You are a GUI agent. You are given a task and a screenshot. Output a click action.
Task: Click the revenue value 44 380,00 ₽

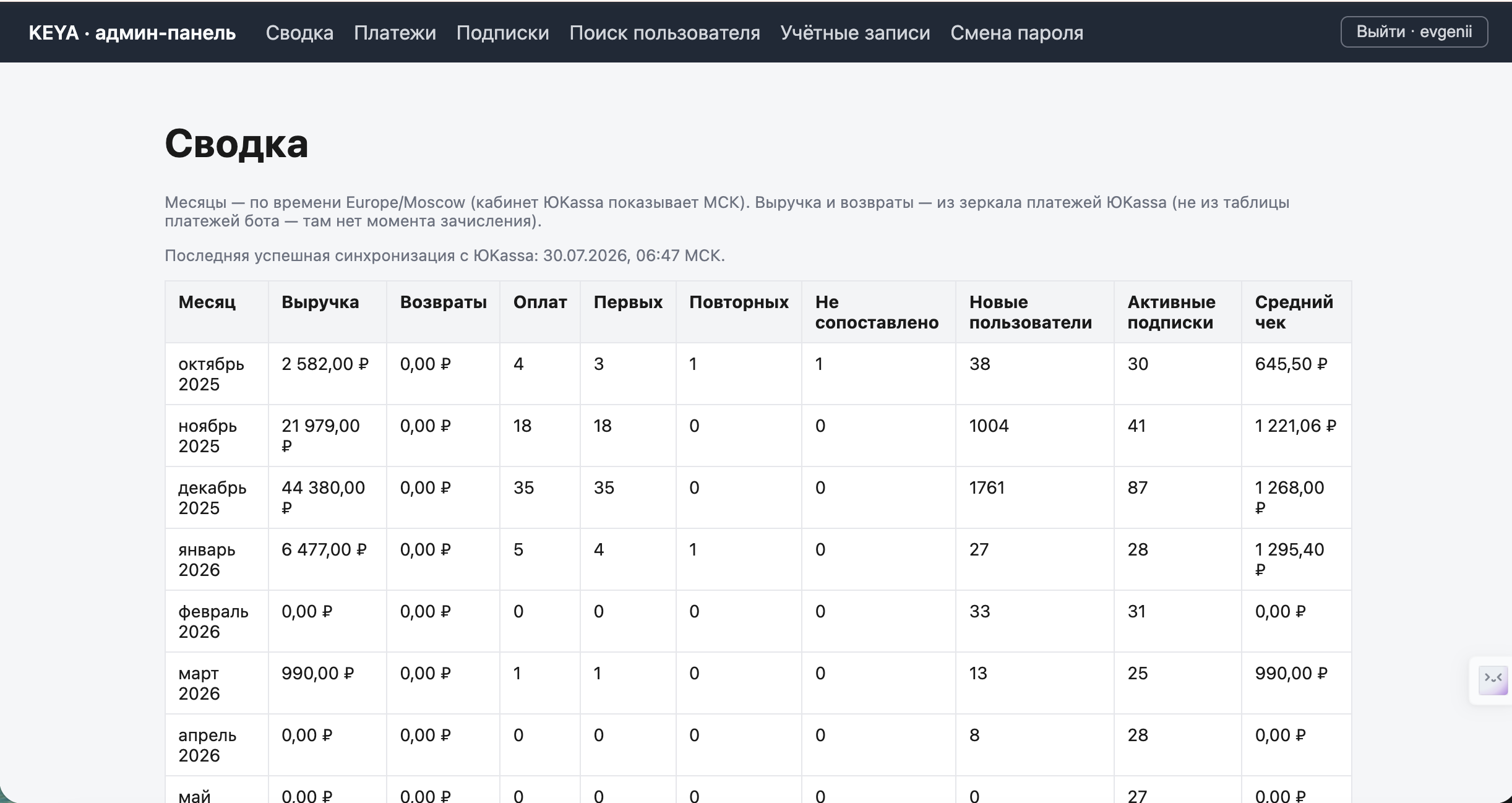pos(324,497)
